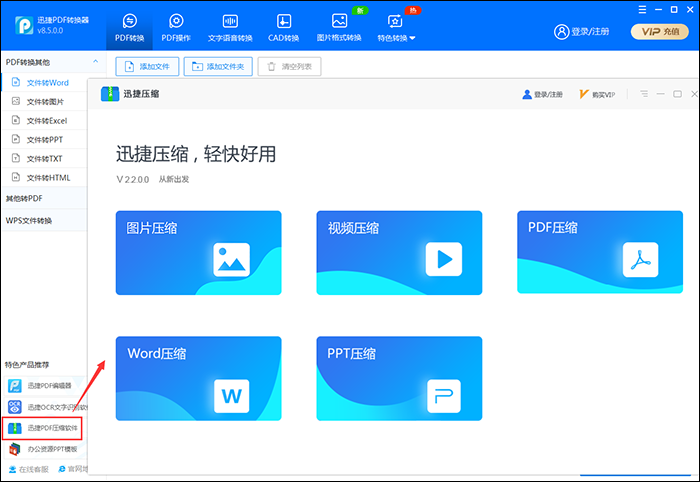Click the user avatar icon beside 登录/注册
Viewport: 700px width, 482px height.
tap(561, 32)
